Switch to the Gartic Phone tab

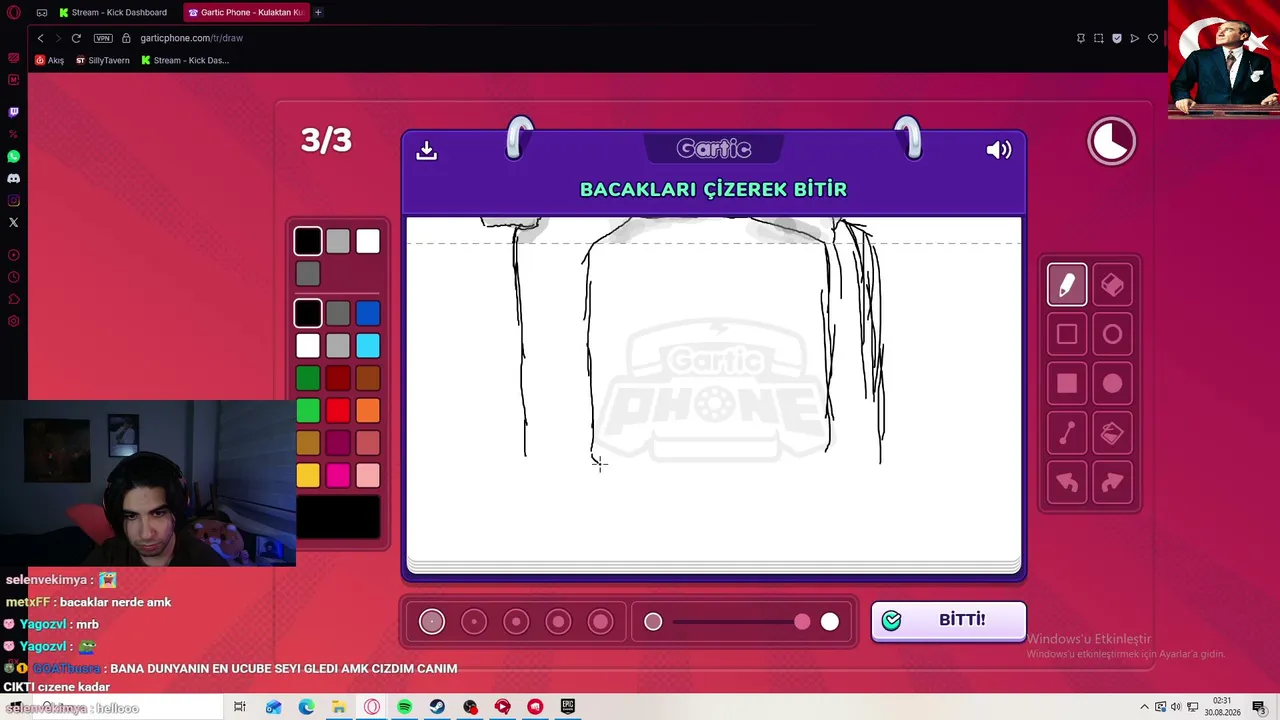[x=245, y=12]
